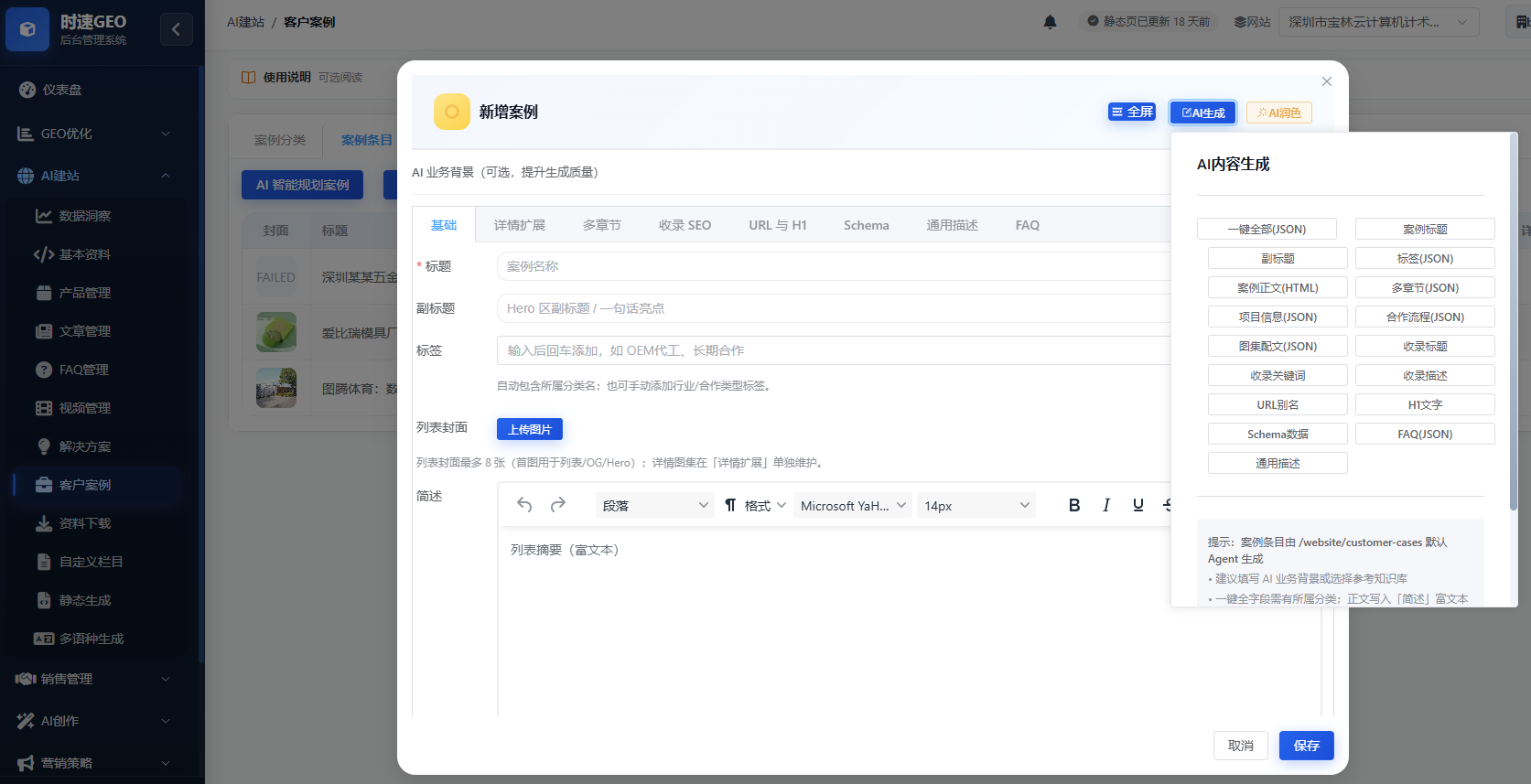The height and width of the screenshot is (784, 1531).
Task: Click the 标签 tags input field
Action: pyautogui.click(x=833, y=350)
